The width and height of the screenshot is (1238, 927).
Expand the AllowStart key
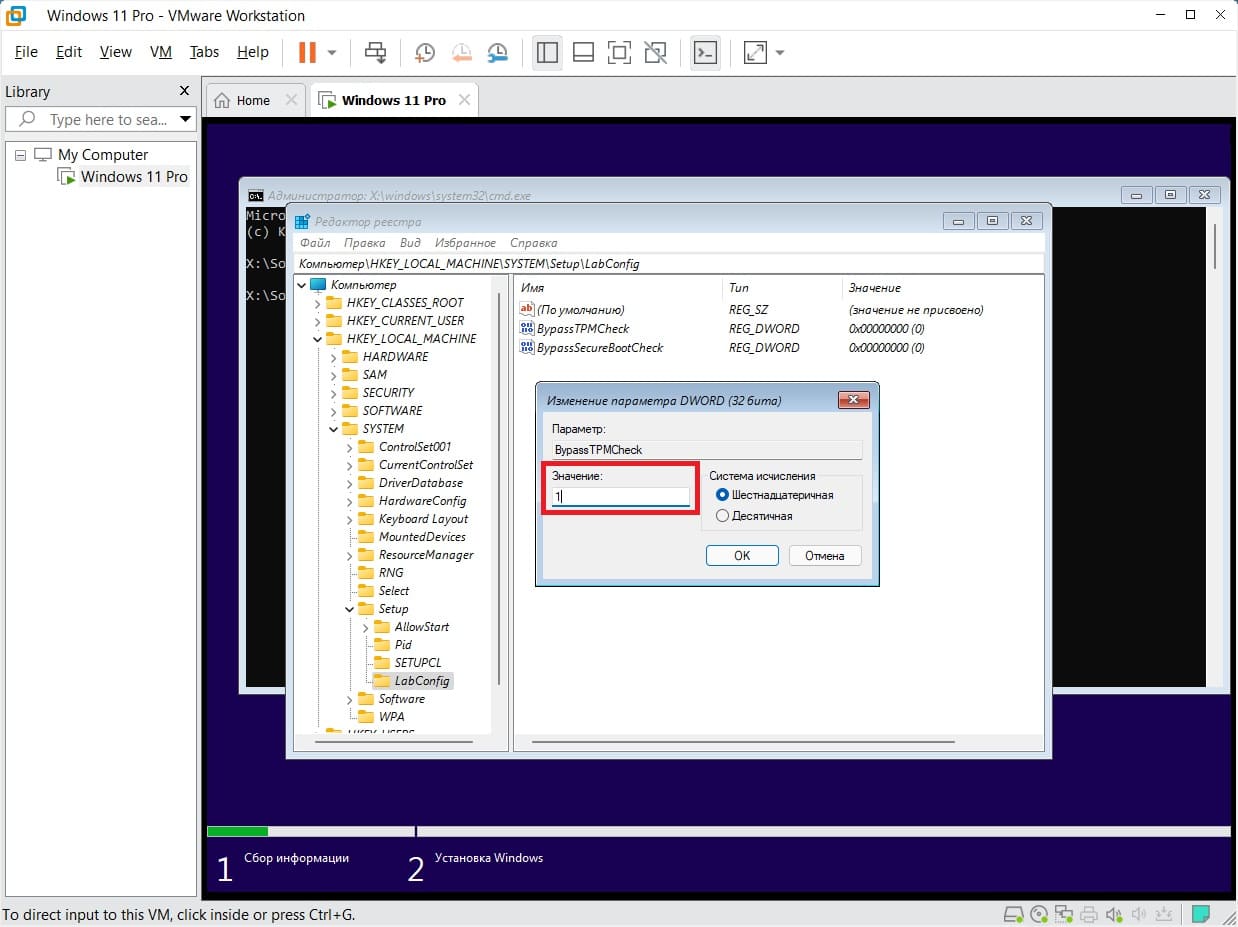click(366, 627)
